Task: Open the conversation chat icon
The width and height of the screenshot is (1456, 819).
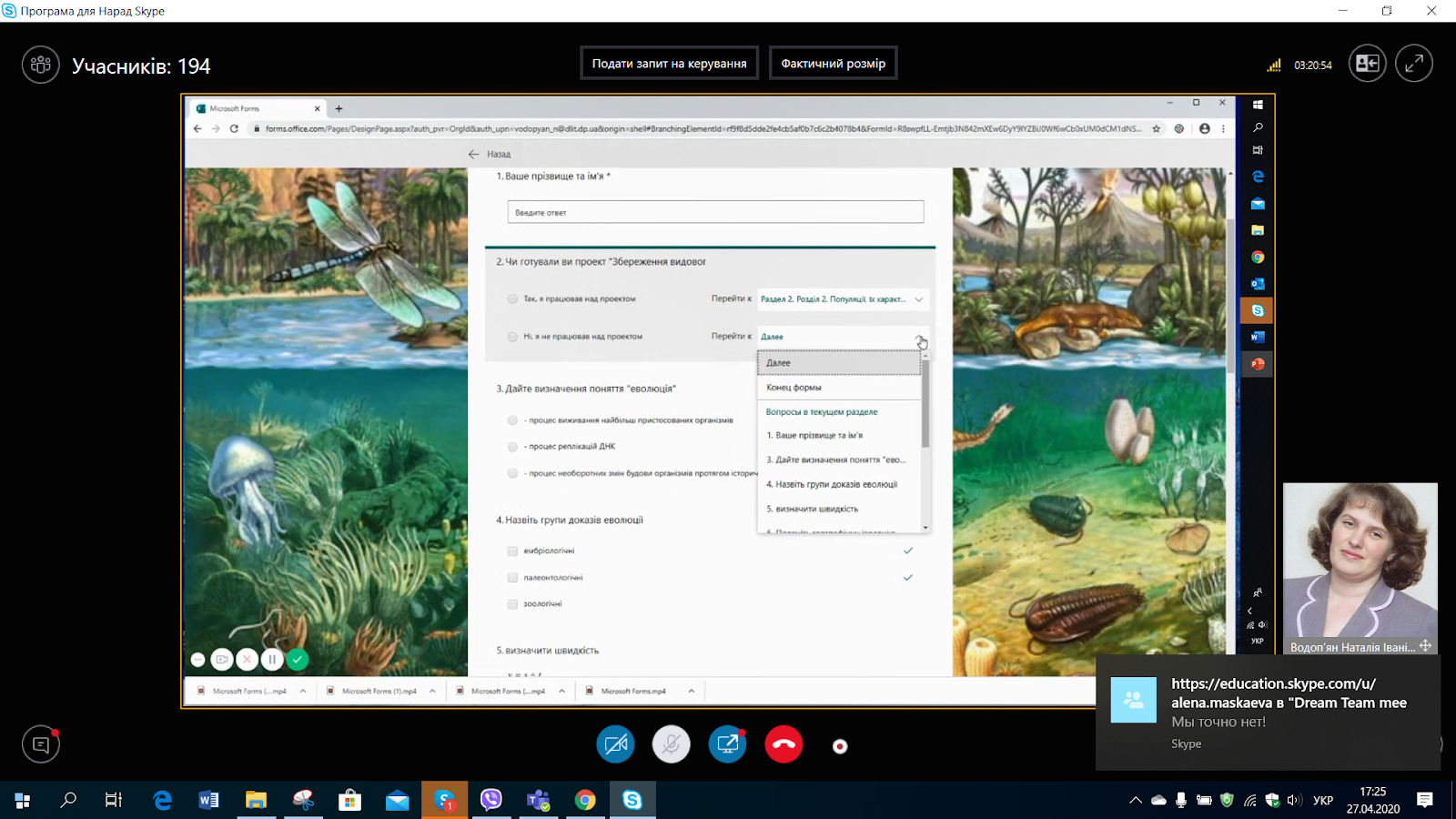Action: (x=41, y=744)
